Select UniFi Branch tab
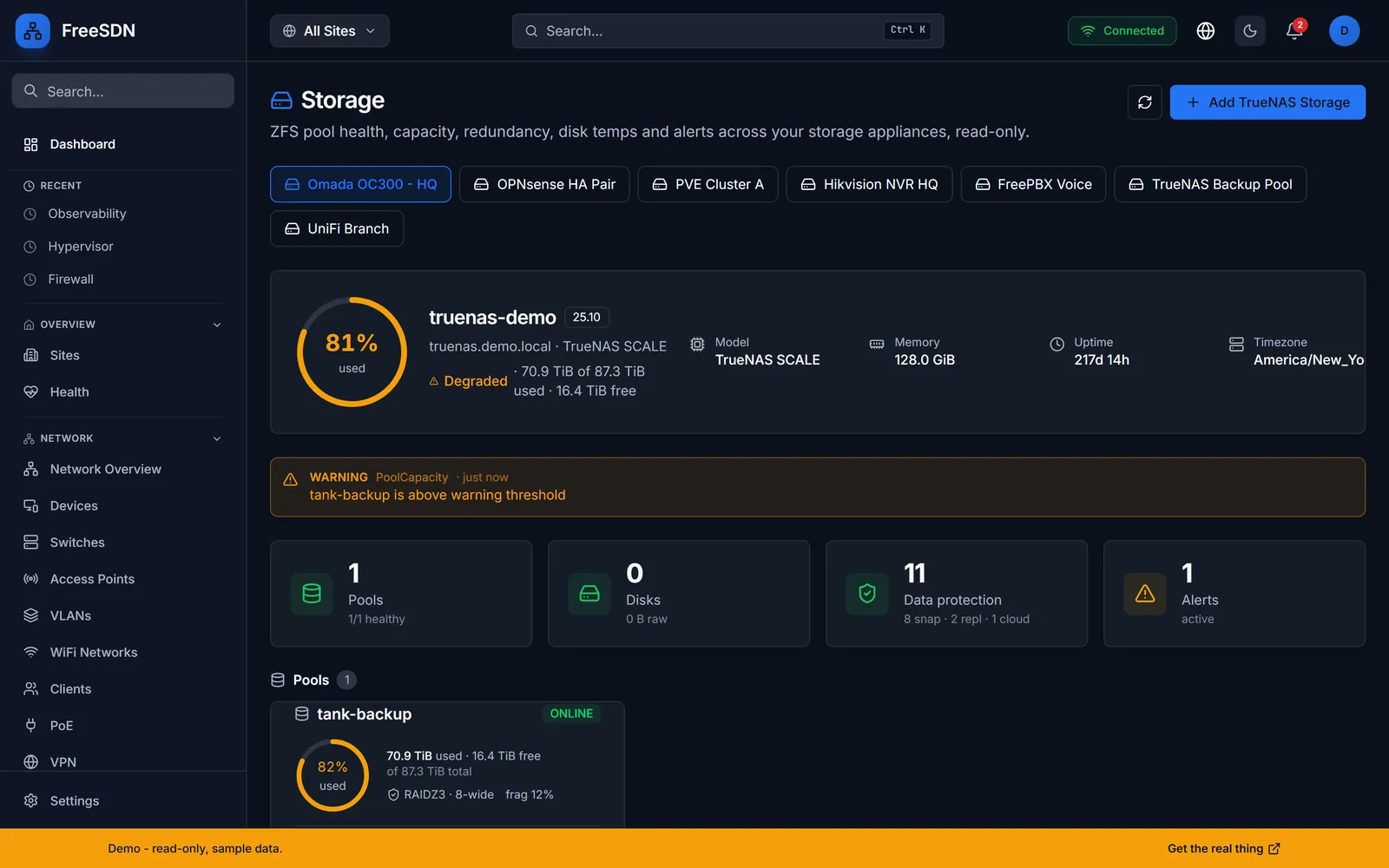Image resolution: width=1389 pixels, height=868 pixels. pos(337,229)
